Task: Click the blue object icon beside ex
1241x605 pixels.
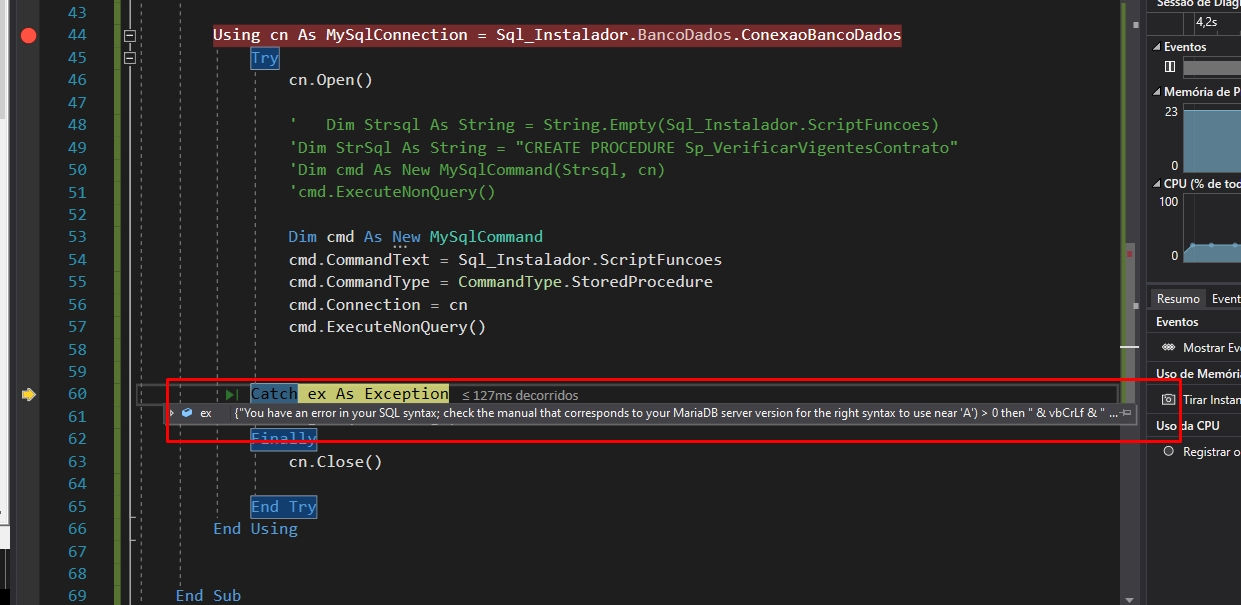Action: [187, 413]
